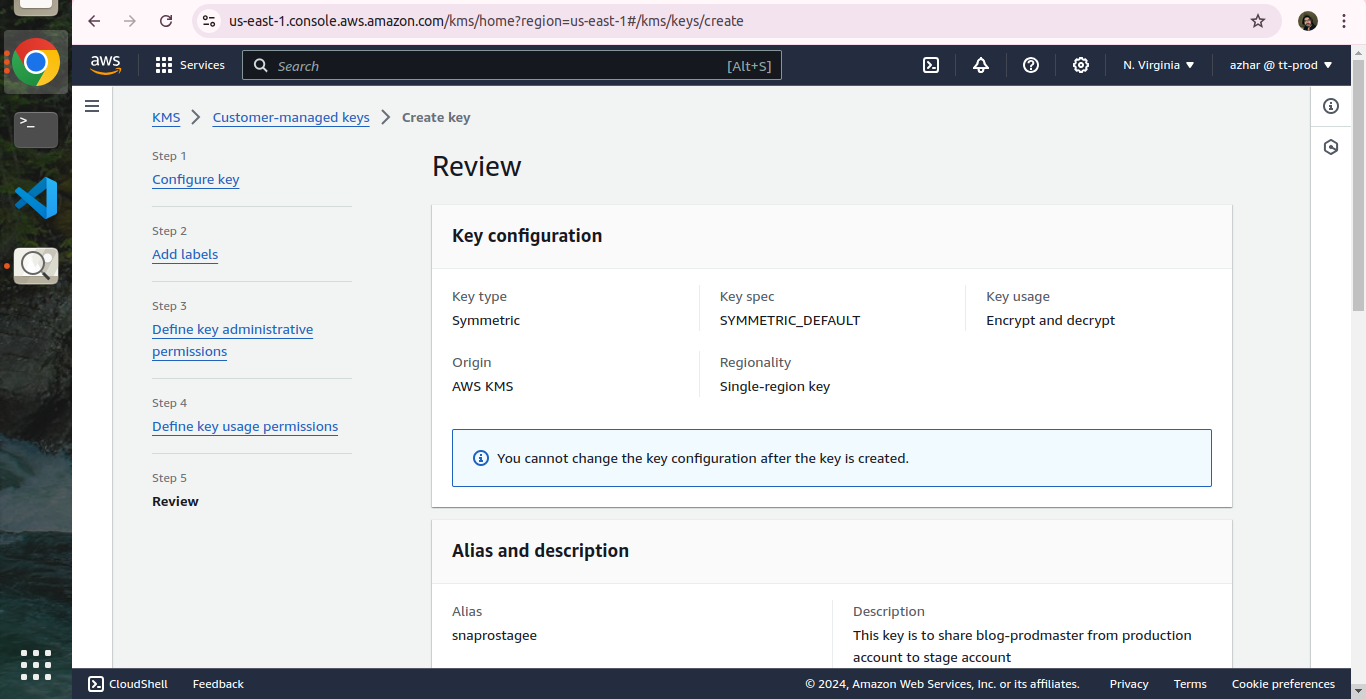Screen dimensions: 1366x699
Task: Navigate to Customer-managed keys breadcrumb
Action: tap(291, 118)
